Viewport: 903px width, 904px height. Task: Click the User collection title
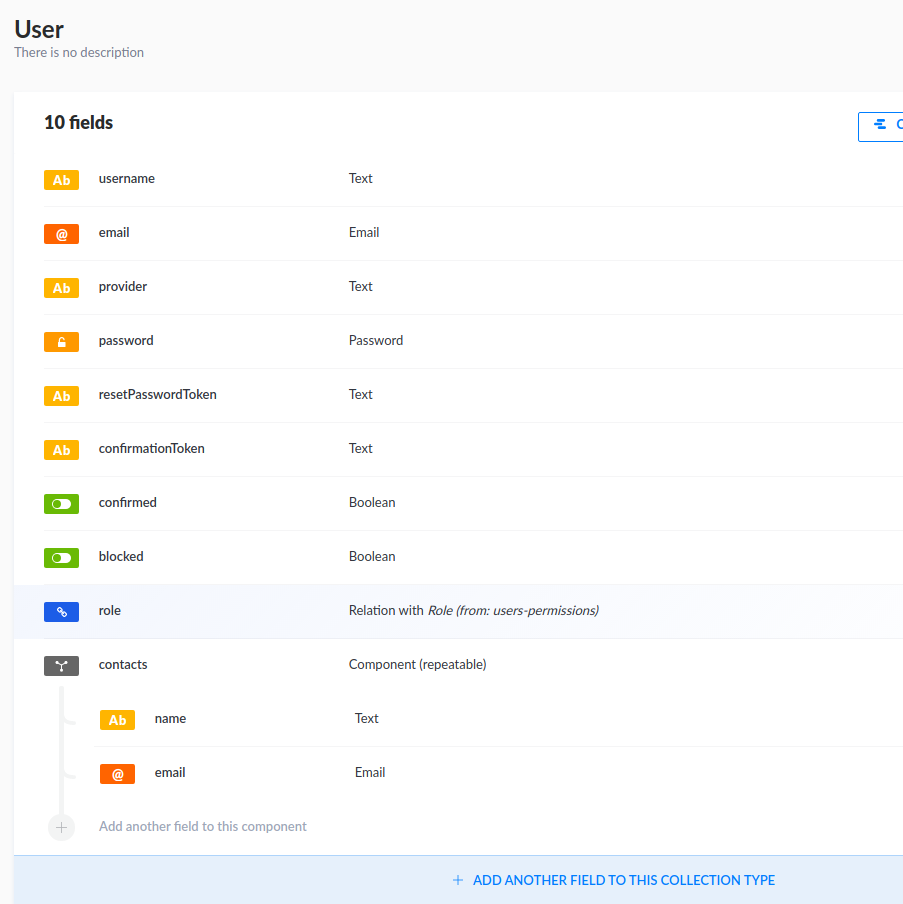point(38,30)
